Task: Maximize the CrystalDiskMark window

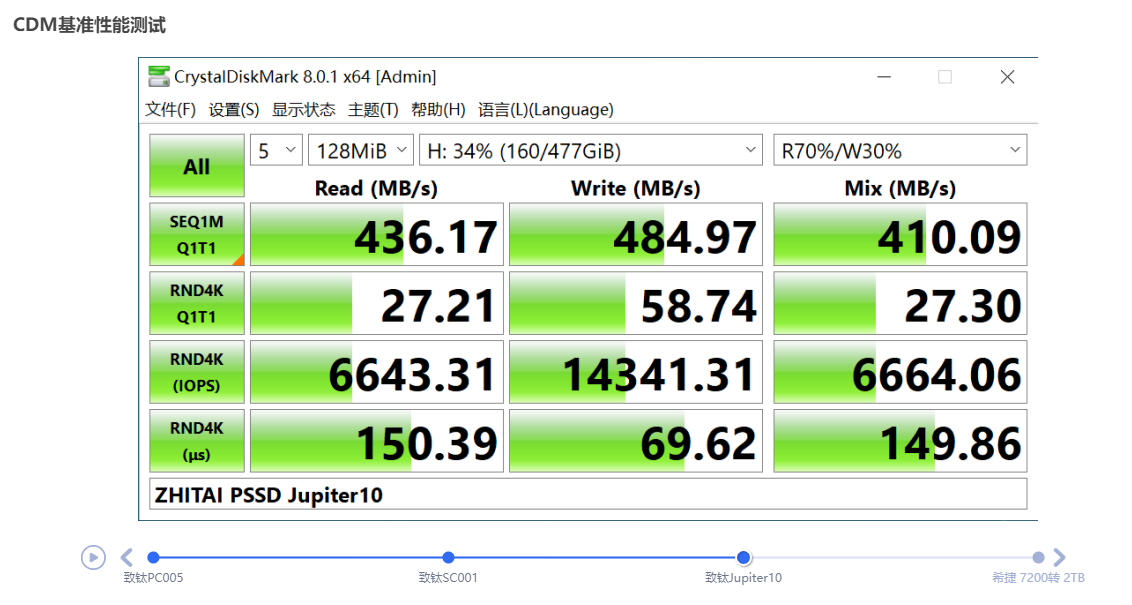Action: 945,77
